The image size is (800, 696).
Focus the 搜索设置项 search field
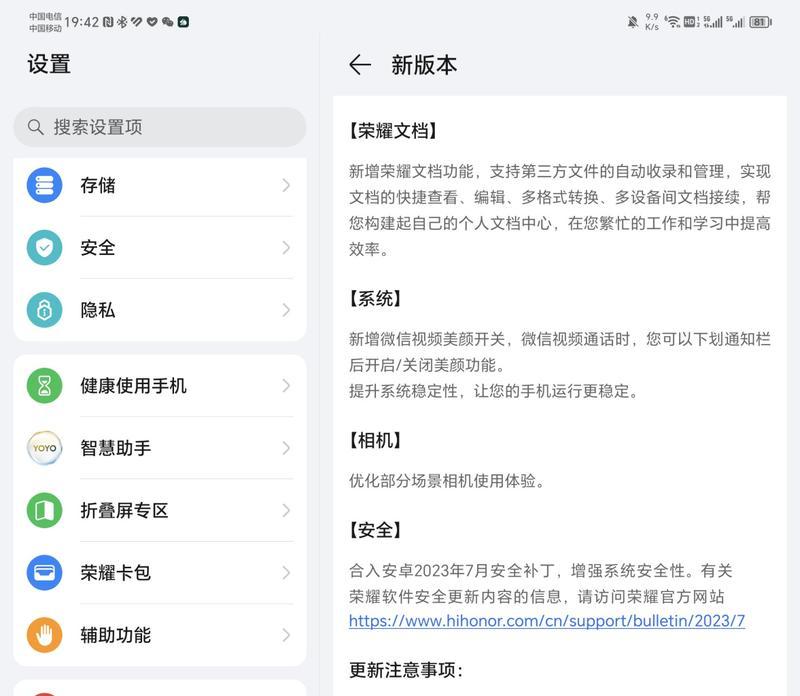[x=160, y=127]
